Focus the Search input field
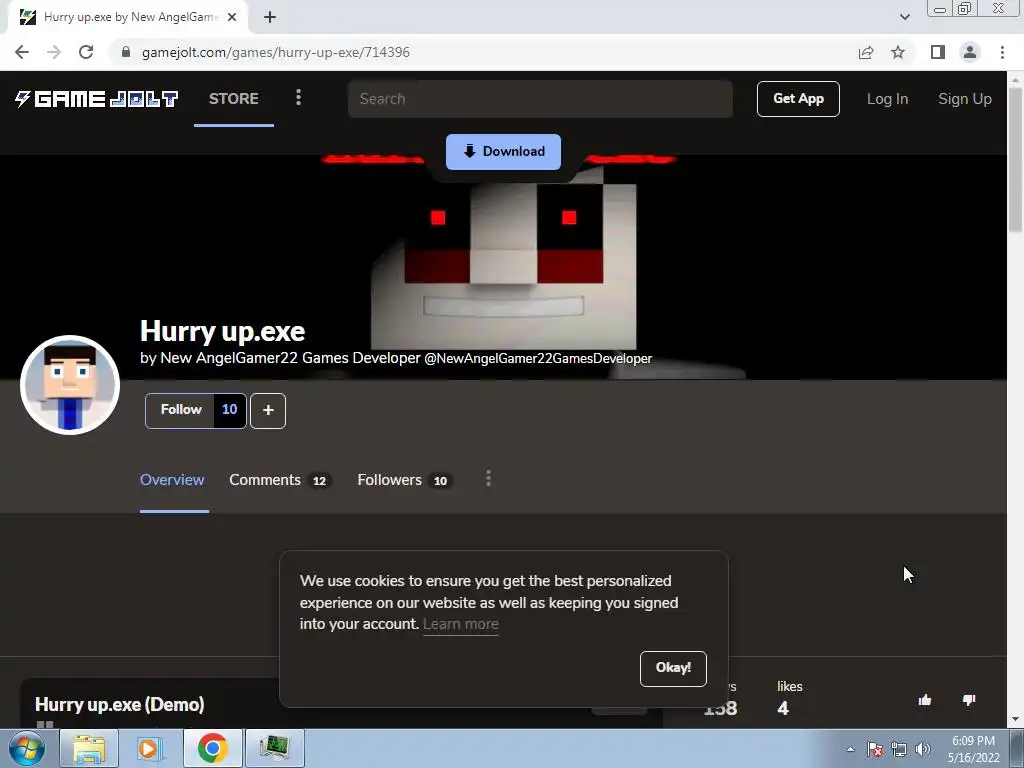Screen dimensions: 1024x768 coord(540,99)
